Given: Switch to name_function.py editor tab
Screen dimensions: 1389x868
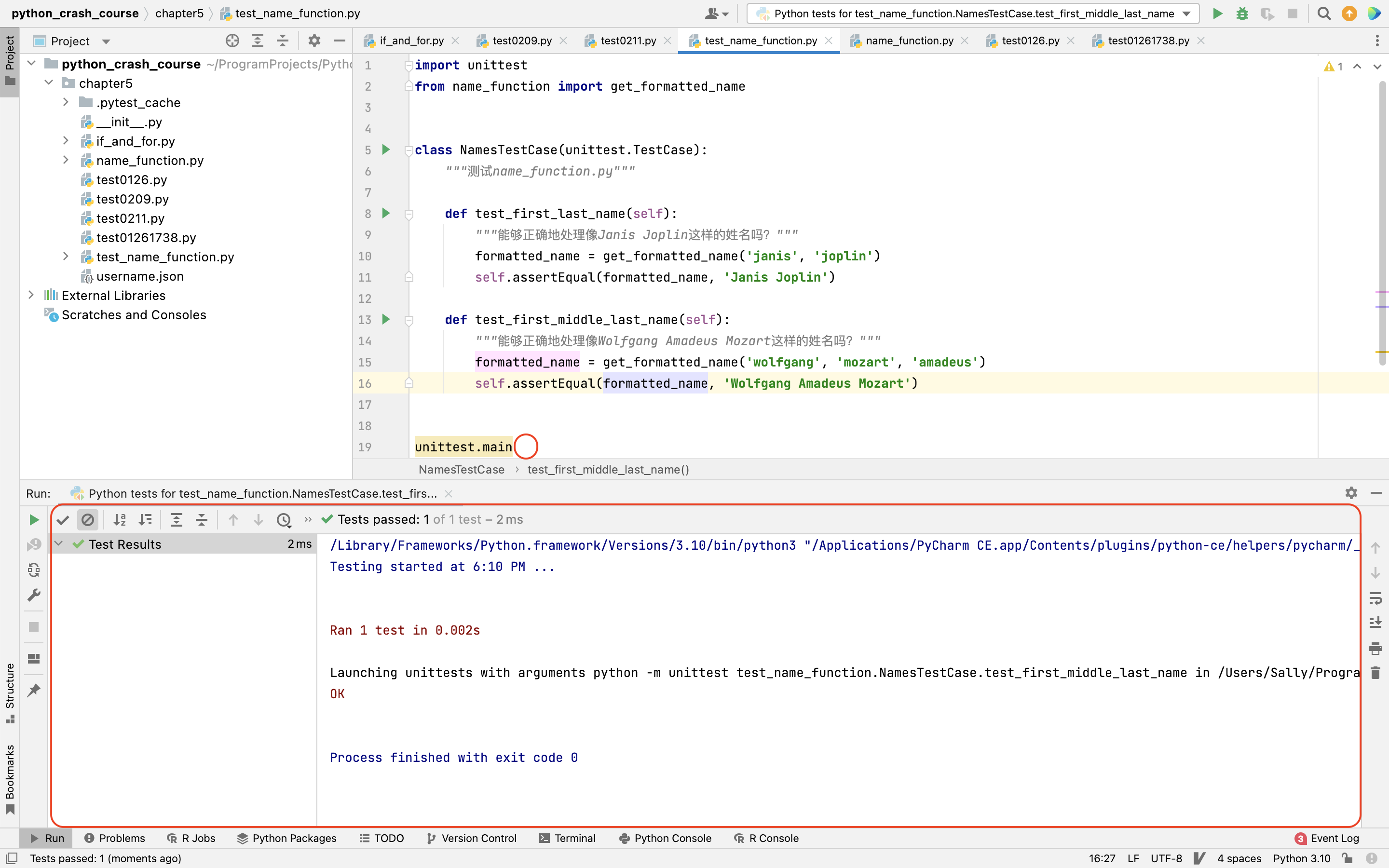Looking at the screenshot, I should 910,41.
